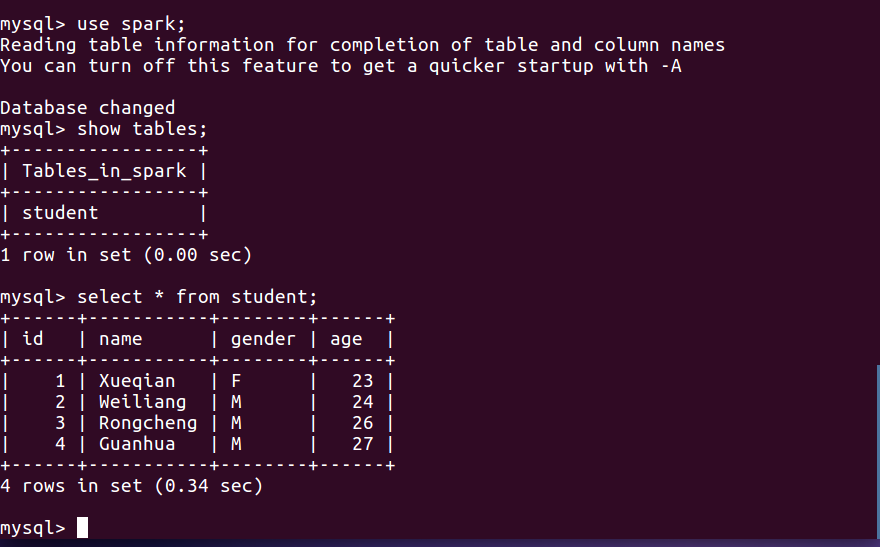Image resolution: width=880 pixels, height=547 pixels.
Task: Click the gender value F for Xueqian
Action: click(x=236, y=381)
